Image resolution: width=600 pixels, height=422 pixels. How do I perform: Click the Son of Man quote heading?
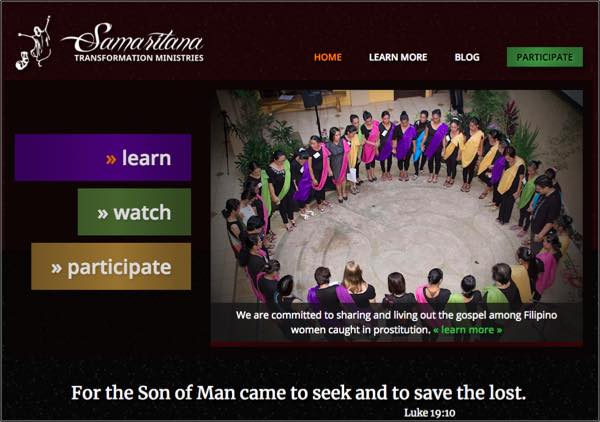(x=298, y=393)
